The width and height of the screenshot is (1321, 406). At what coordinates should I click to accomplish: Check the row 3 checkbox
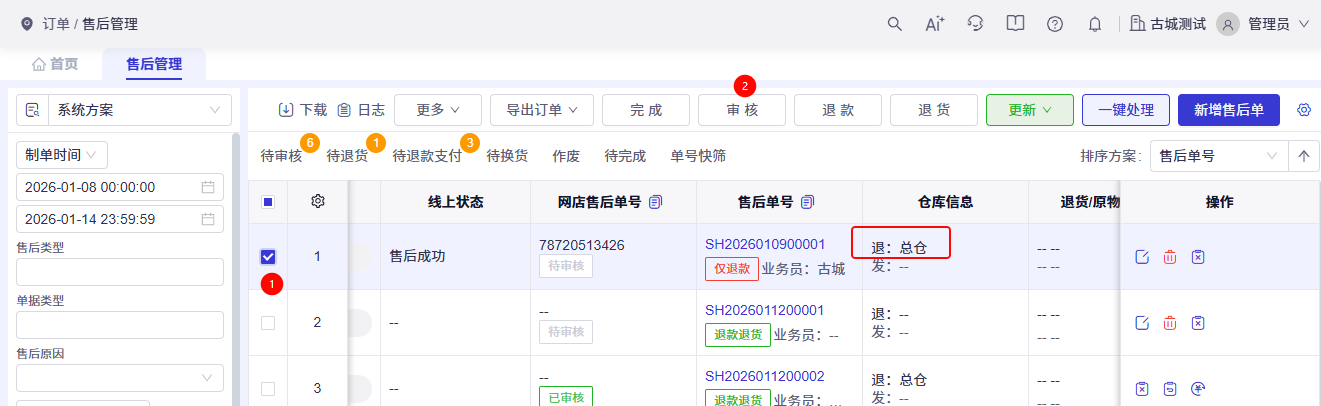tap(268, 388)
